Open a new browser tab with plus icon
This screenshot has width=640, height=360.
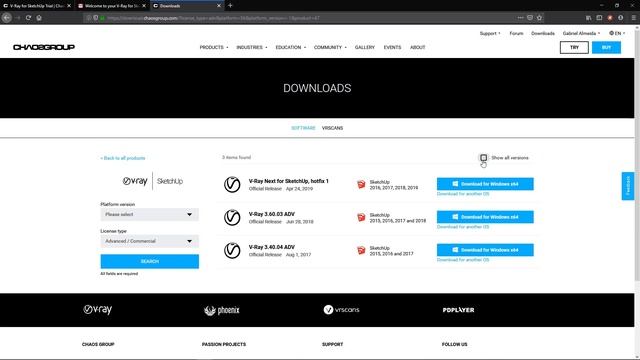[230, 6]
